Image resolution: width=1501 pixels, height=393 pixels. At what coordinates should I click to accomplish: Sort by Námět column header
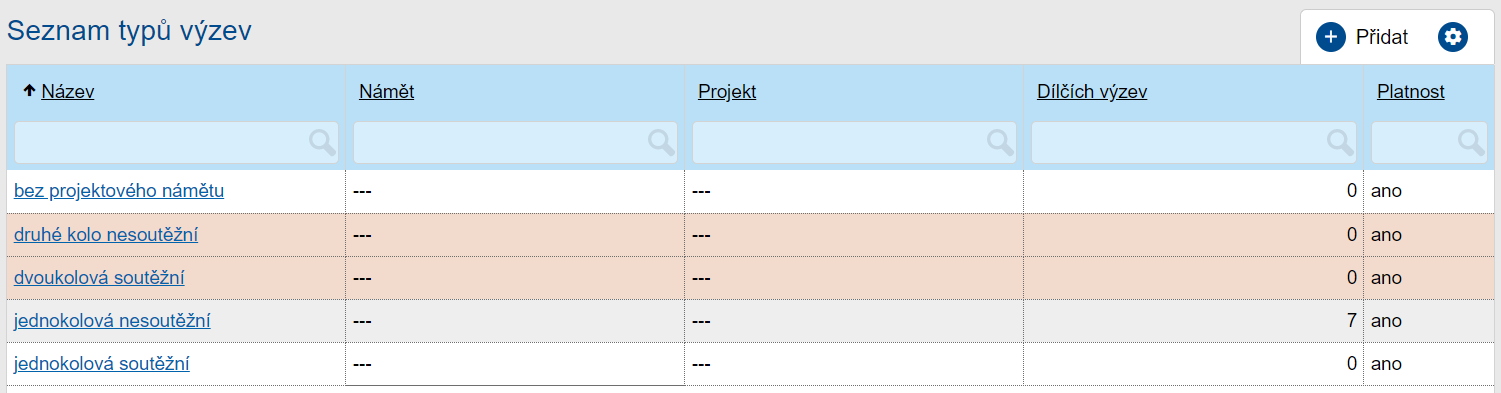[386, 92]
